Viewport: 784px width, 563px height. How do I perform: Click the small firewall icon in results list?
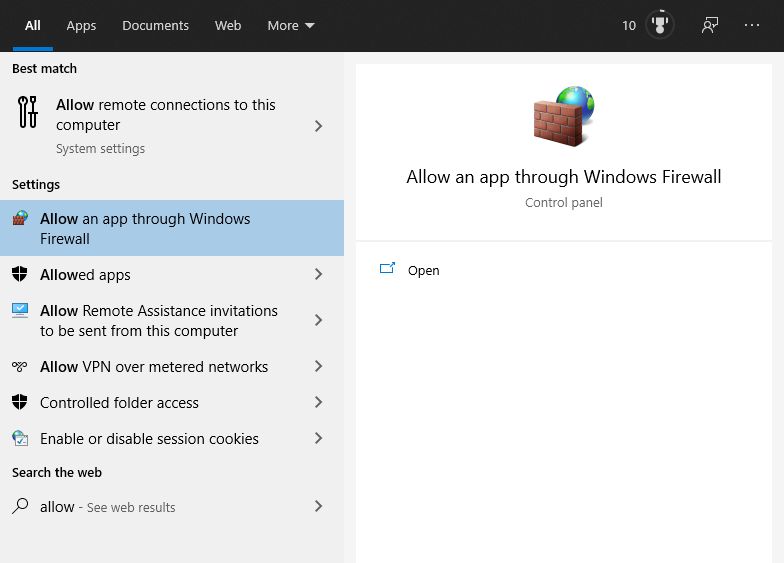[20, 218]
